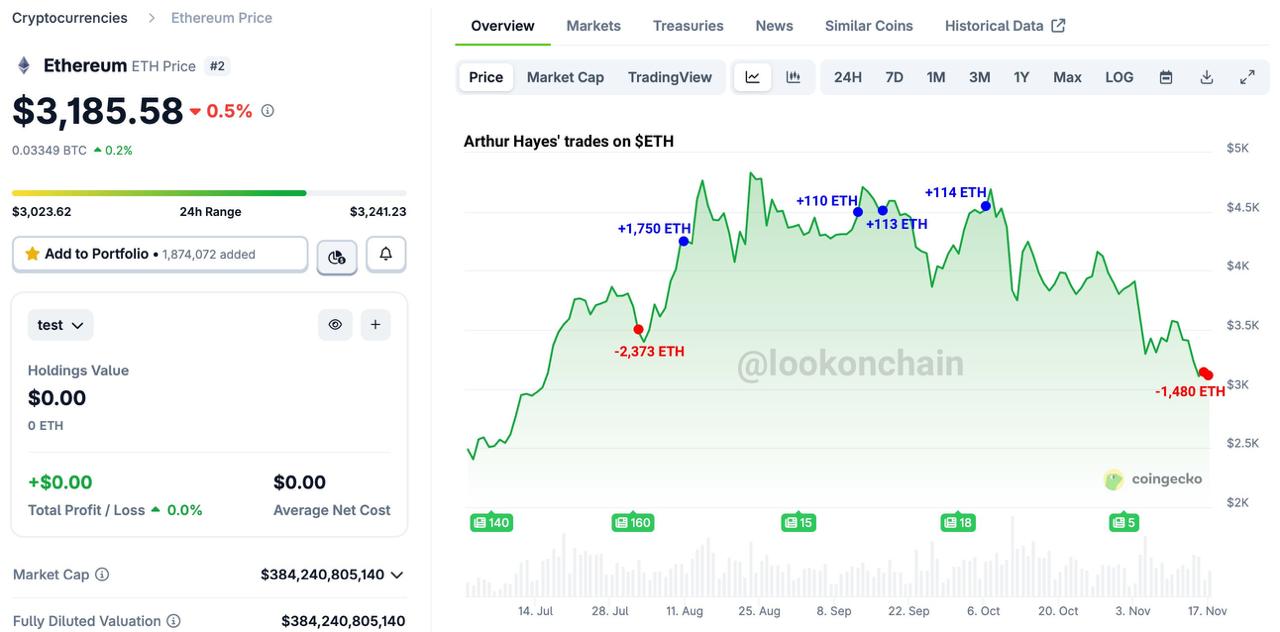Screen dimensions: 1280x632
Task: Click the price alert bell icon
Action: (386, 255)
